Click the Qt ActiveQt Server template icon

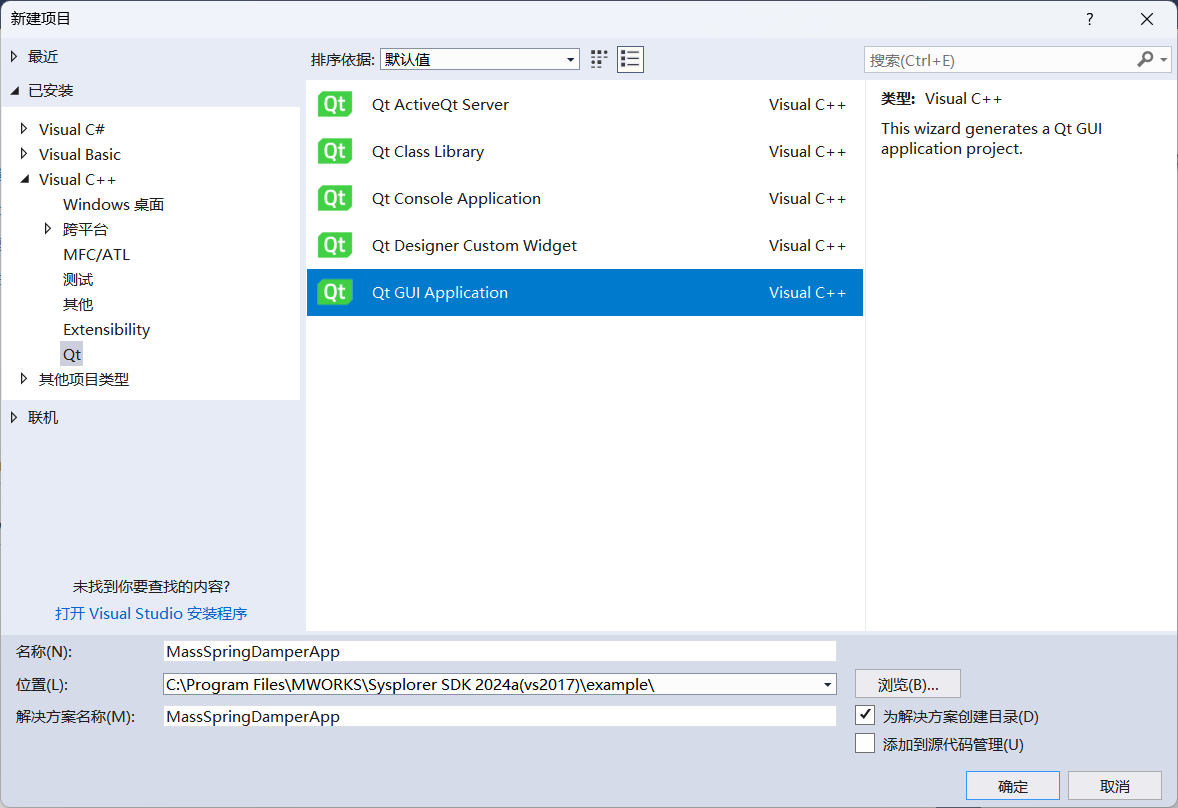pyautogui.click(x=334, y=104)
